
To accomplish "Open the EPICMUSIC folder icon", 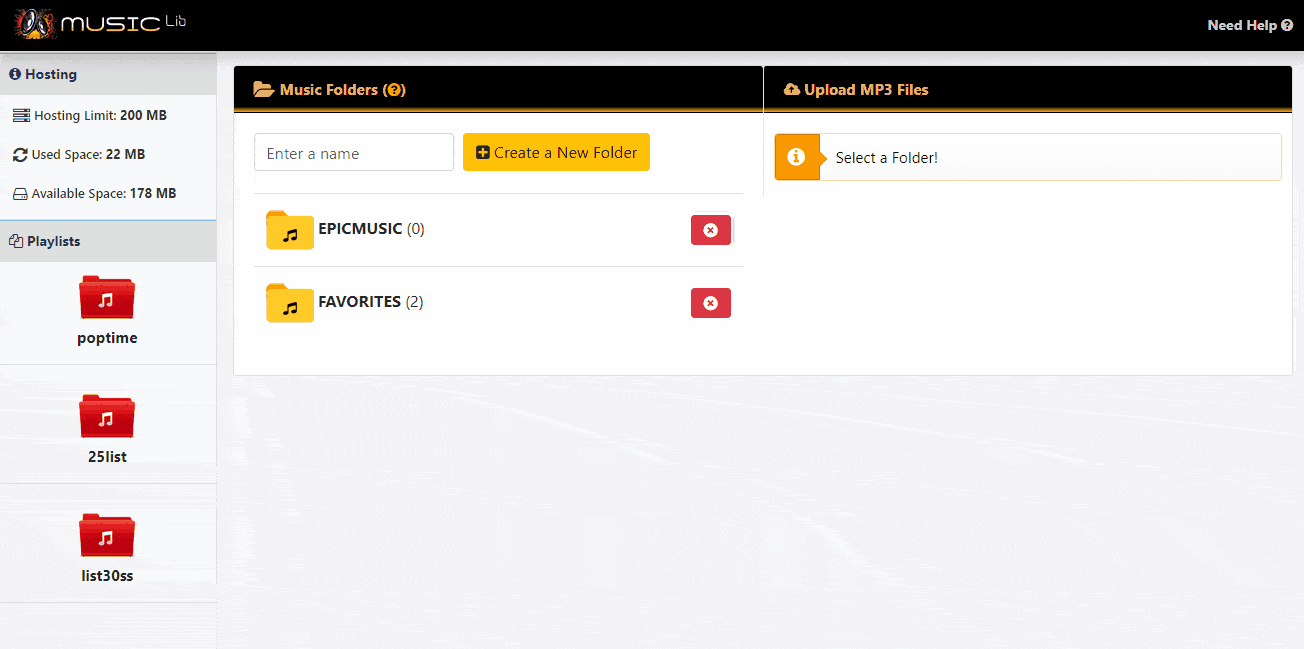I will click(289, 230).
